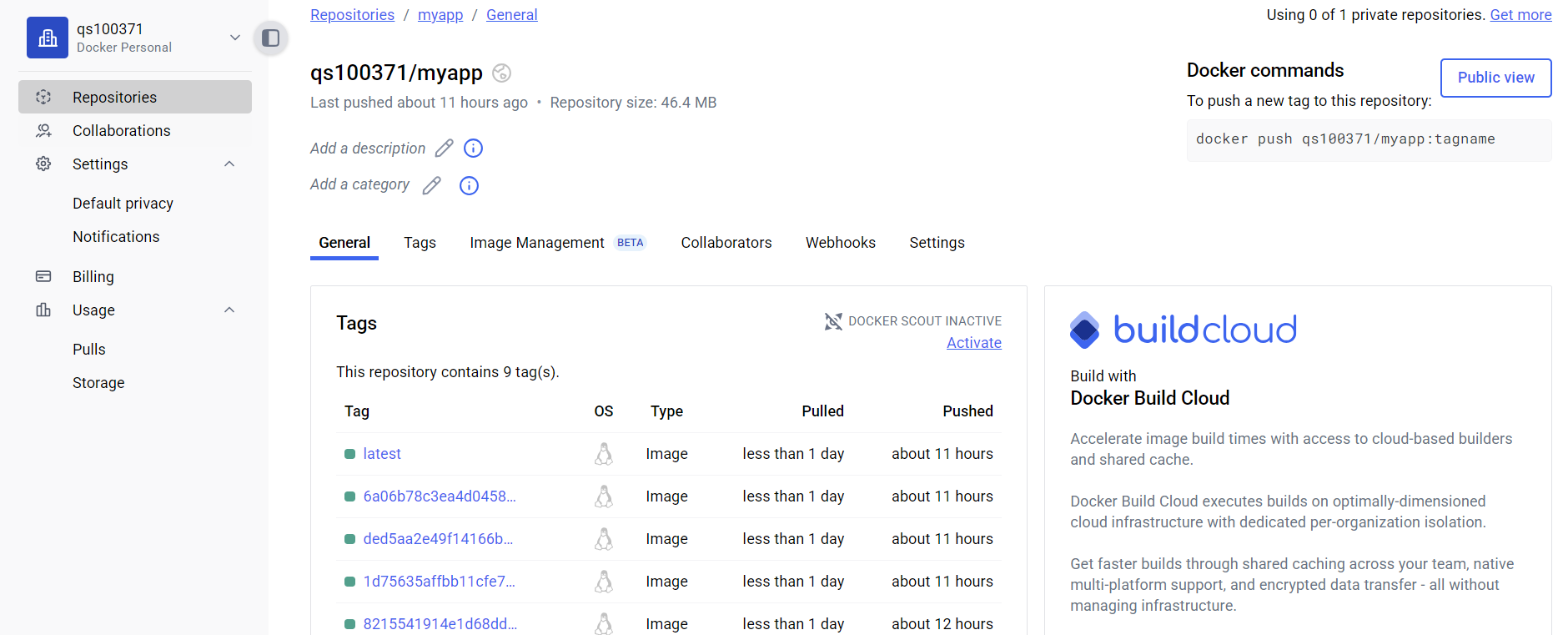Click the organization avatar icon for qs100371
Viewport: 1568px width, 635px height.
(48, 38)
